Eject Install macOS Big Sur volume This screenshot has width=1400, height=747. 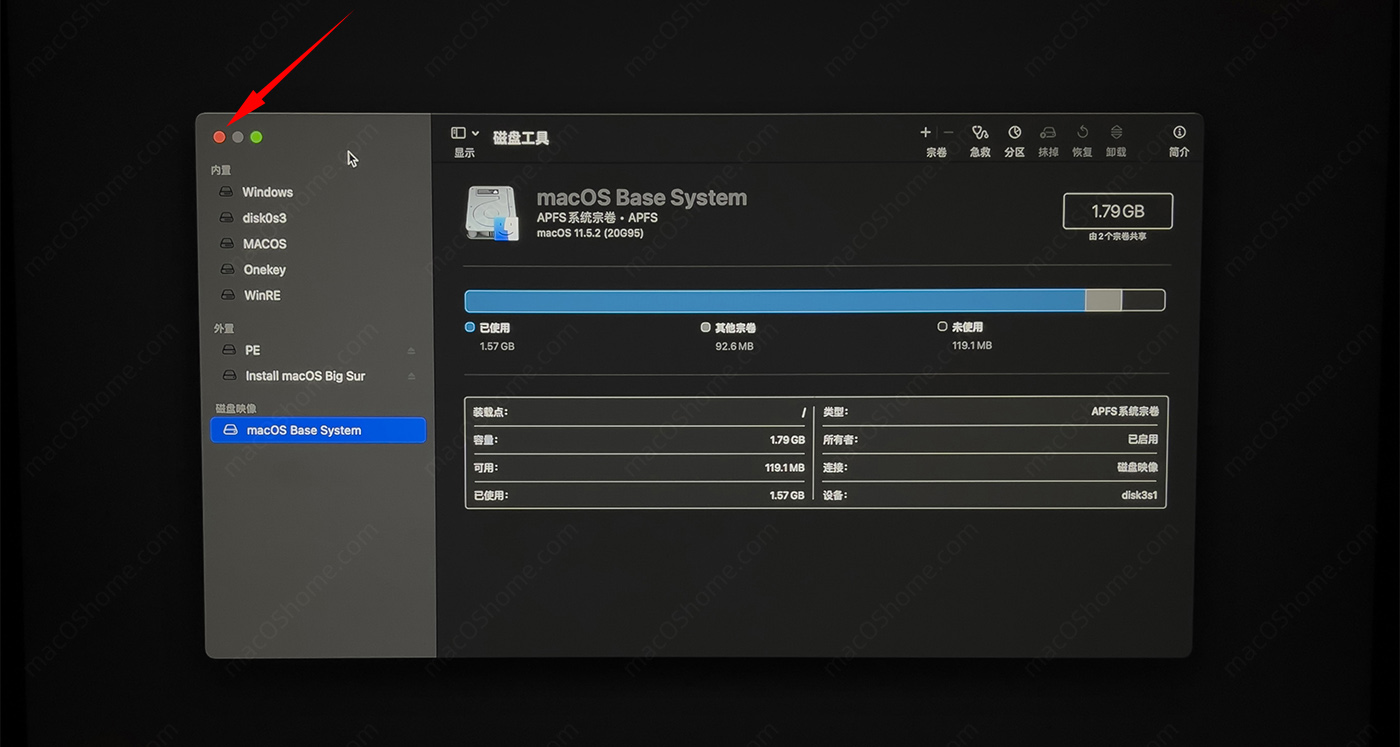point(411,376)
